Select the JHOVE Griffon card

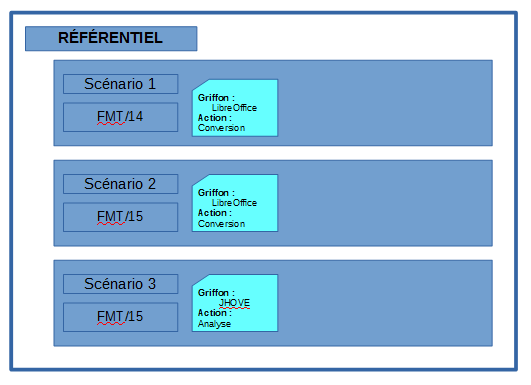pos(235,303)
